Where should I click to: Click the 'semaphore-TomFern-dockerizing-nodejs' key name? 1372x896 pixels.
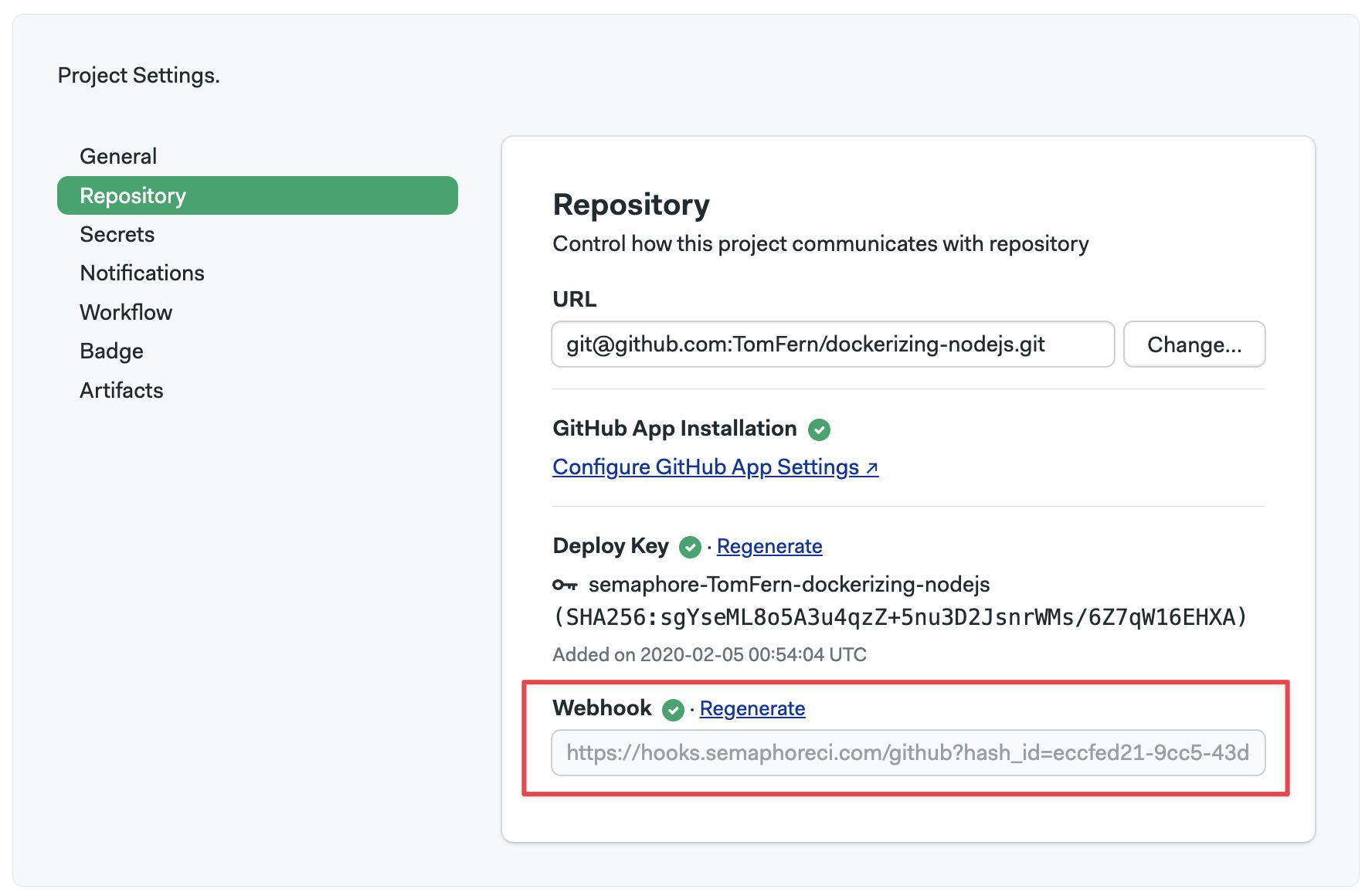coord(790,585)
